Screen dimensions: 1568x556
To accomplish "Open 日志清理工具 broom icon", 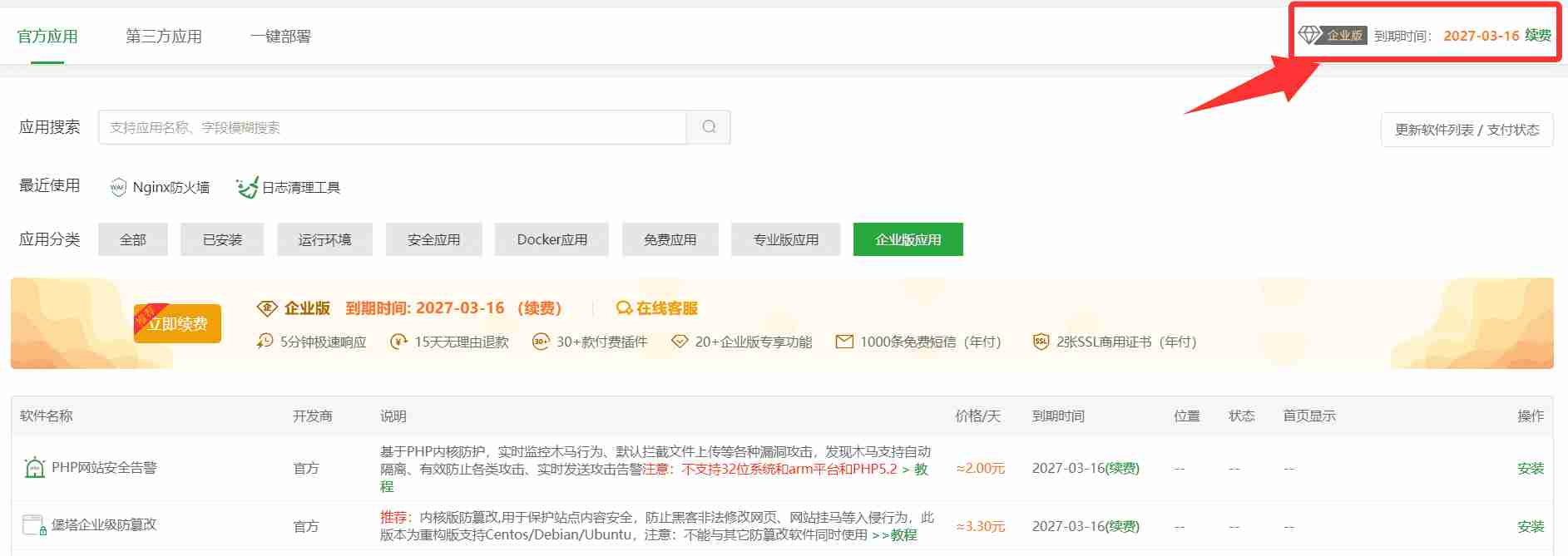I will (246, 188).
